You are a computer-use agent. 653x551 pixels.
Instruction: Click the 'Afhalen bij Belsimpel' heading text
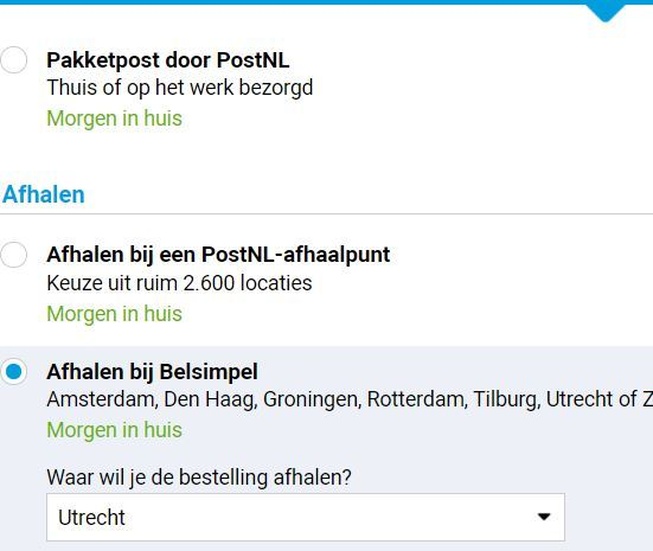(152, 372)
